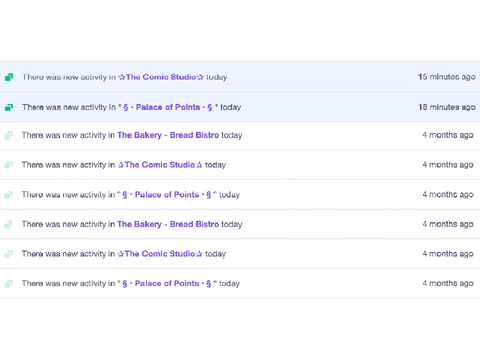The image size is (480, 360).
Task: Click the faded icon beside the last Comic Studio notification
Action: (9, 254)
